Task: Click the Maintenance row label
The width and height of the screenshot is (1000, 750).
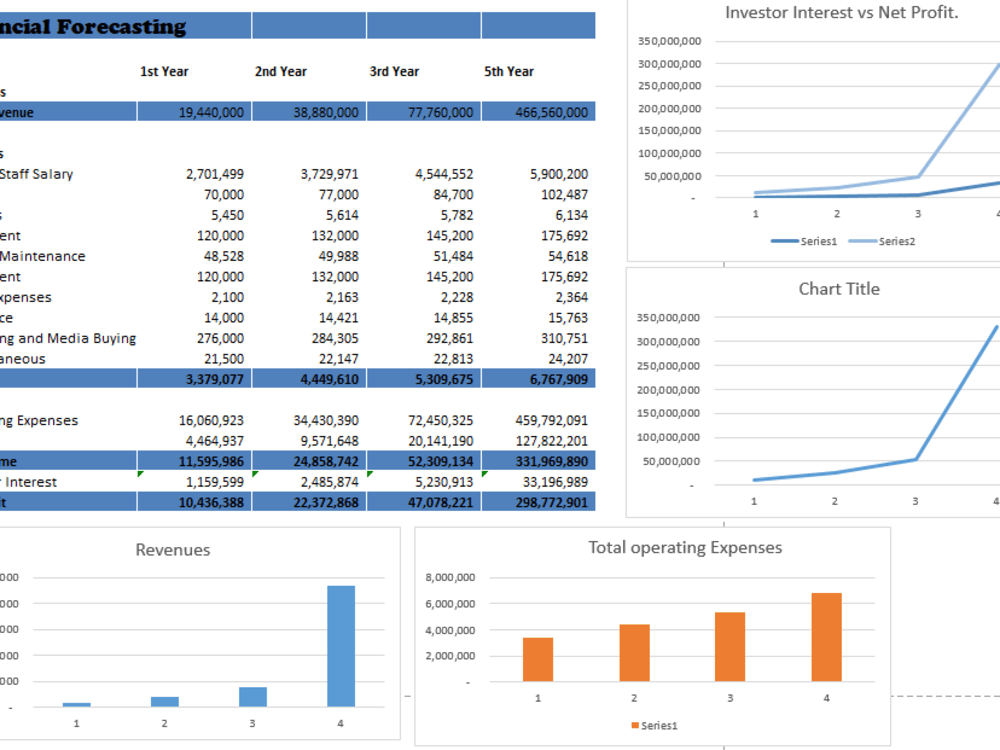Action: (x=43, y=256)
